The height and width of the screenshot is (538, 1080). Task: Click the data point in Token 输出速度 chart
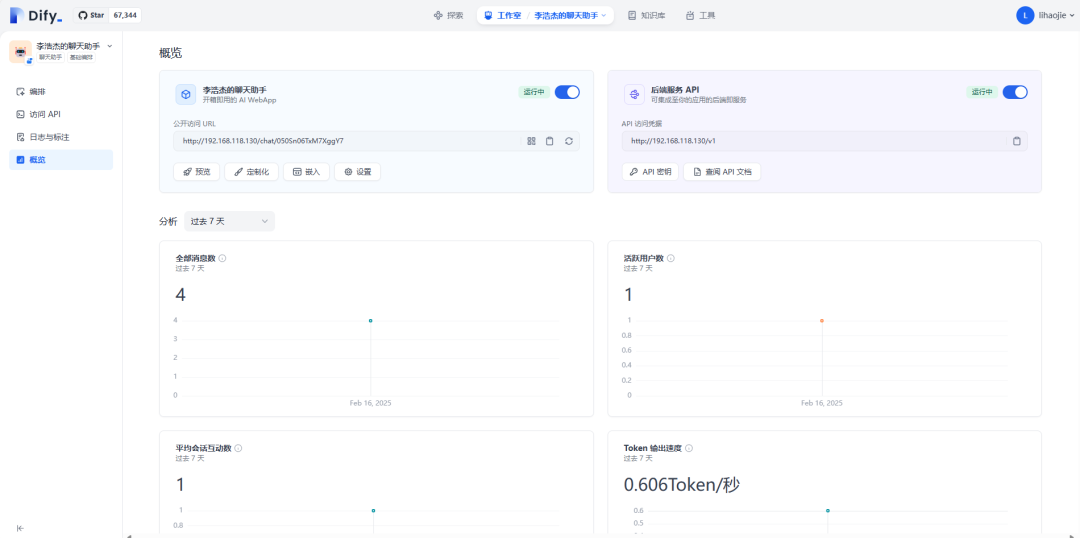click(x=827, y=510)
